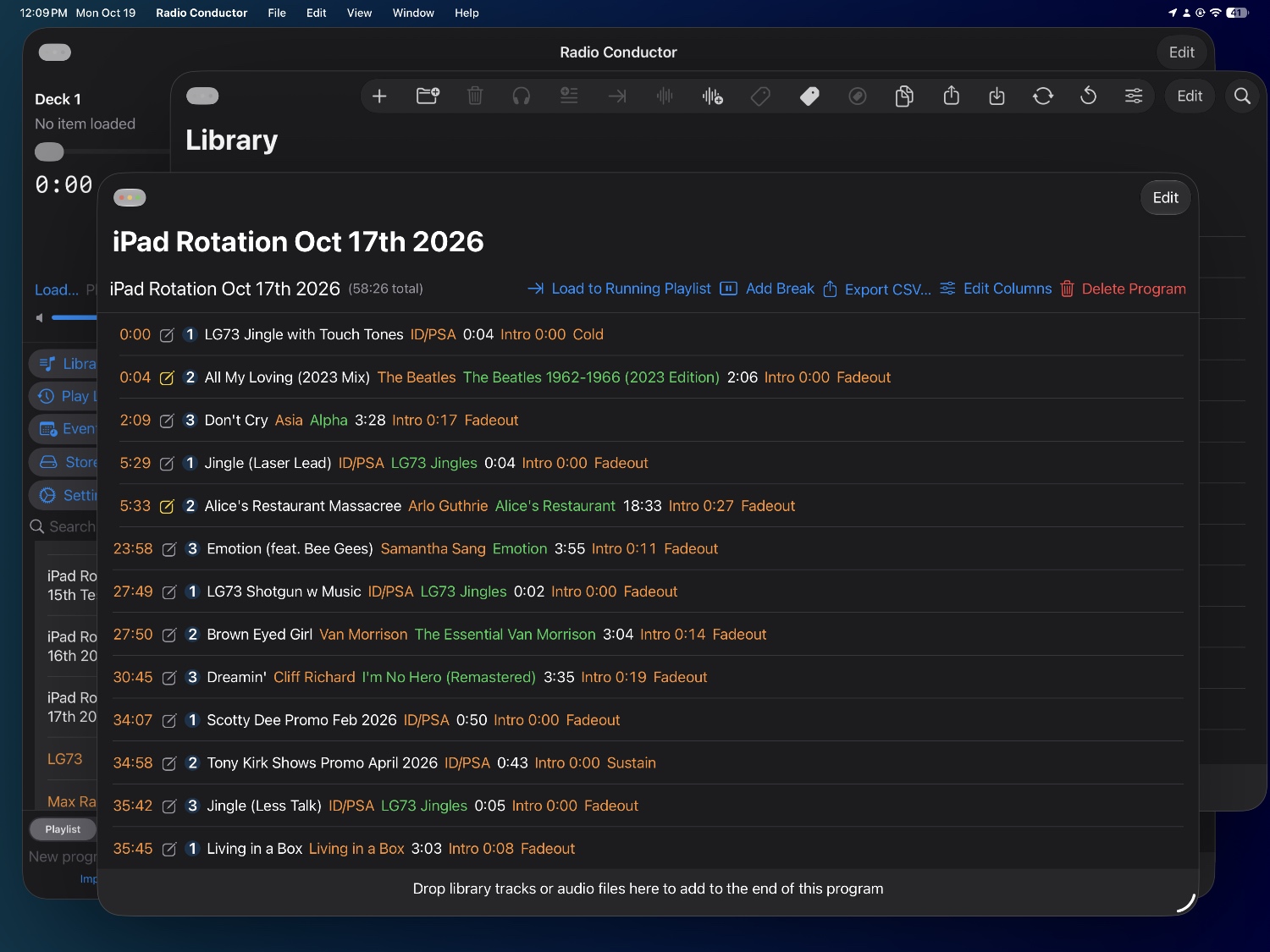Click the edit icon on Don't Cry row
Screen dimensions: 1270x952
tap(167, 421)
